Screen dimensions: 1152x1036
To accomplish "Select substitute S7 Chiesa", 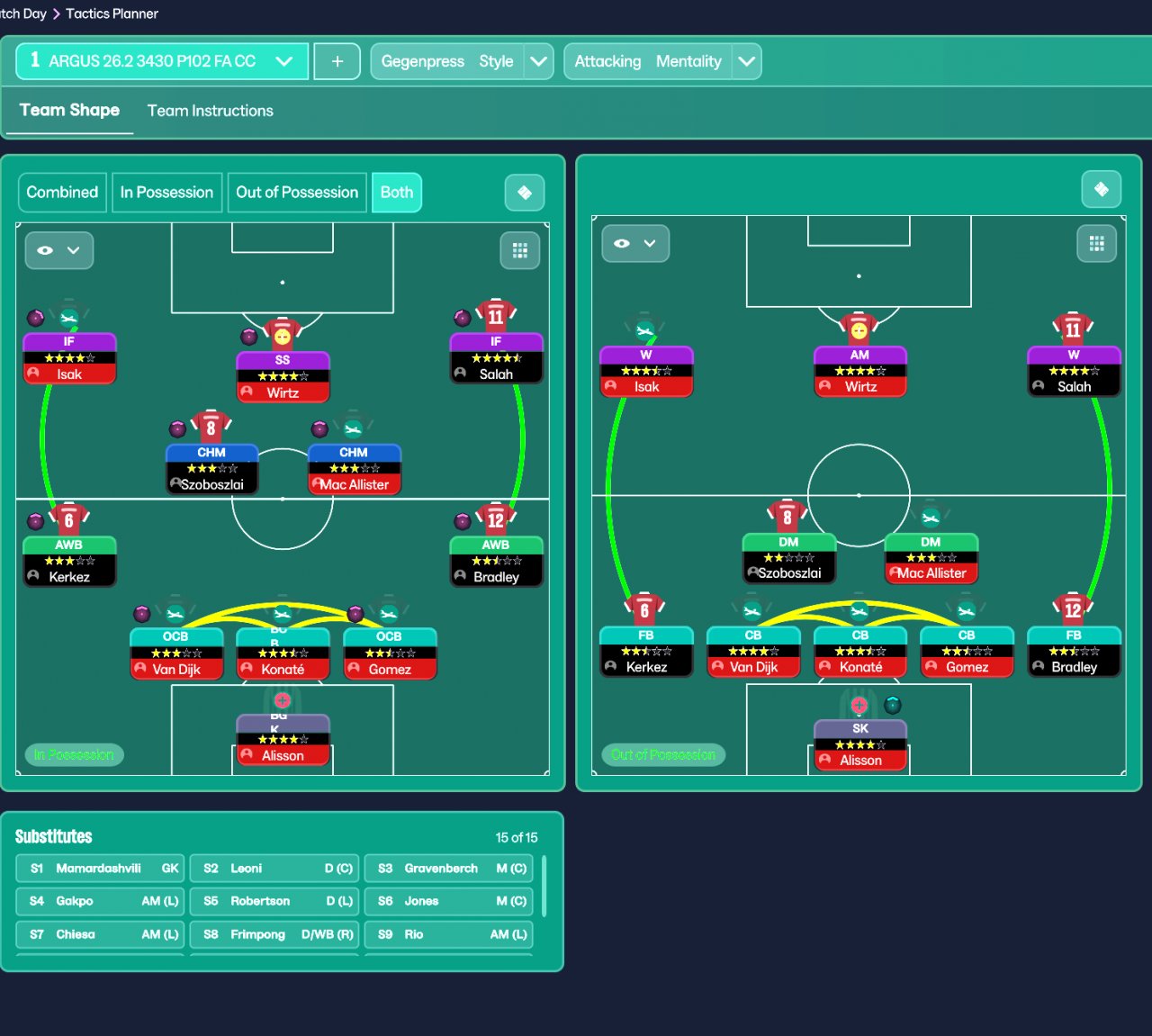I will [x=100, y=934].
